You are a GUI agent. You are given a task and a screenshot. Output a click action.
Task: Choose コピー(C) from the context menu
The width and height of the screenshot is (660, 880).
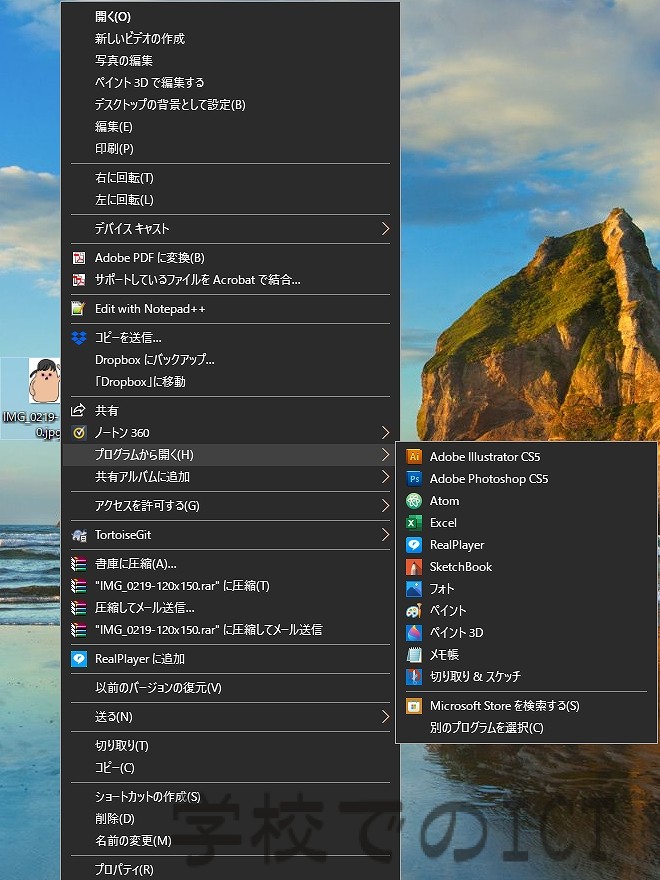230,768
